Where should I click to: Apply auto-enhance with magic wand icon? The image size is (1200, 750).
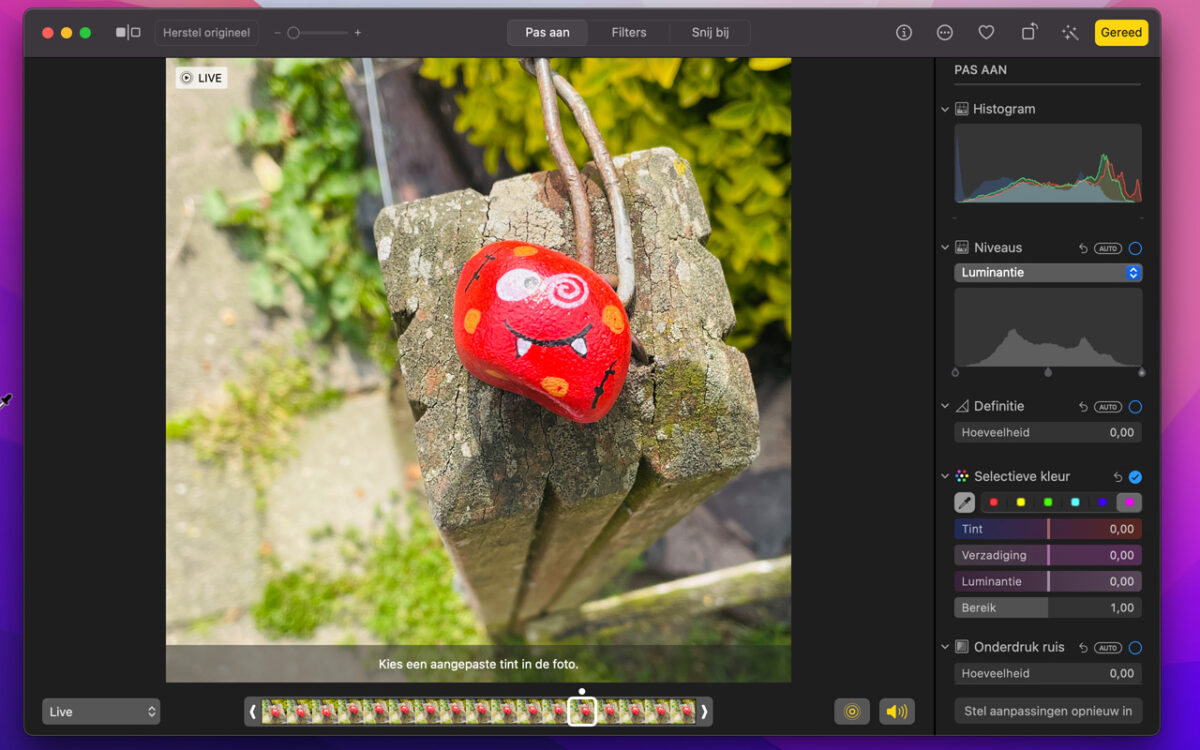click(x=1070, y=33)
